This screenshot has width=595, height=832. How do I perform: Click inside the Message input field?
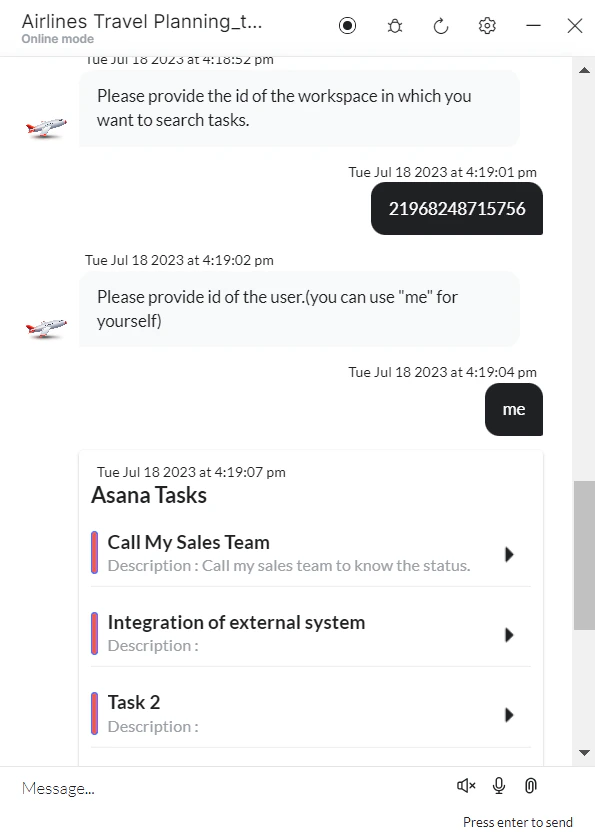(200, 788)
